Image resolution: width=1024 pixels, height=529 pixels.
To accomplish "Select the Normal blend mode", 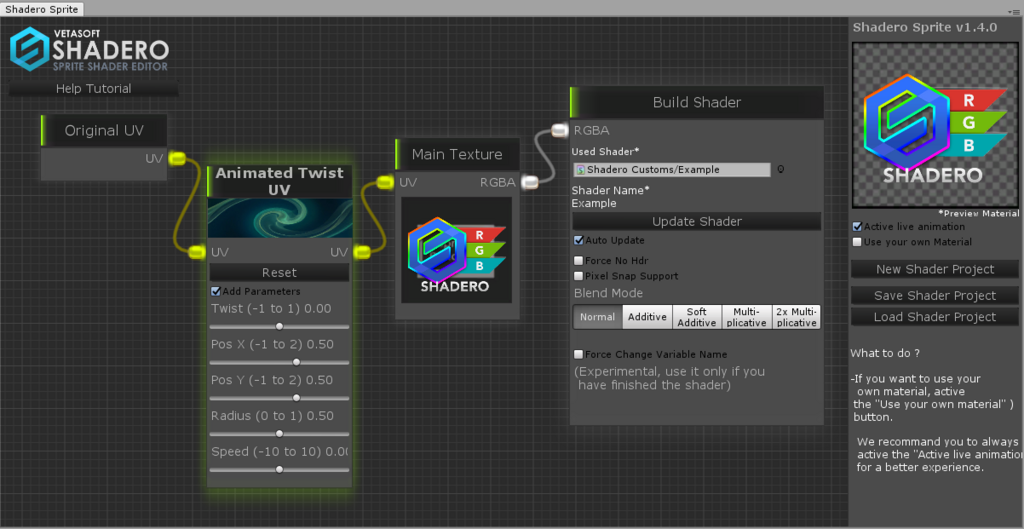I will click(x=598, y=317).
